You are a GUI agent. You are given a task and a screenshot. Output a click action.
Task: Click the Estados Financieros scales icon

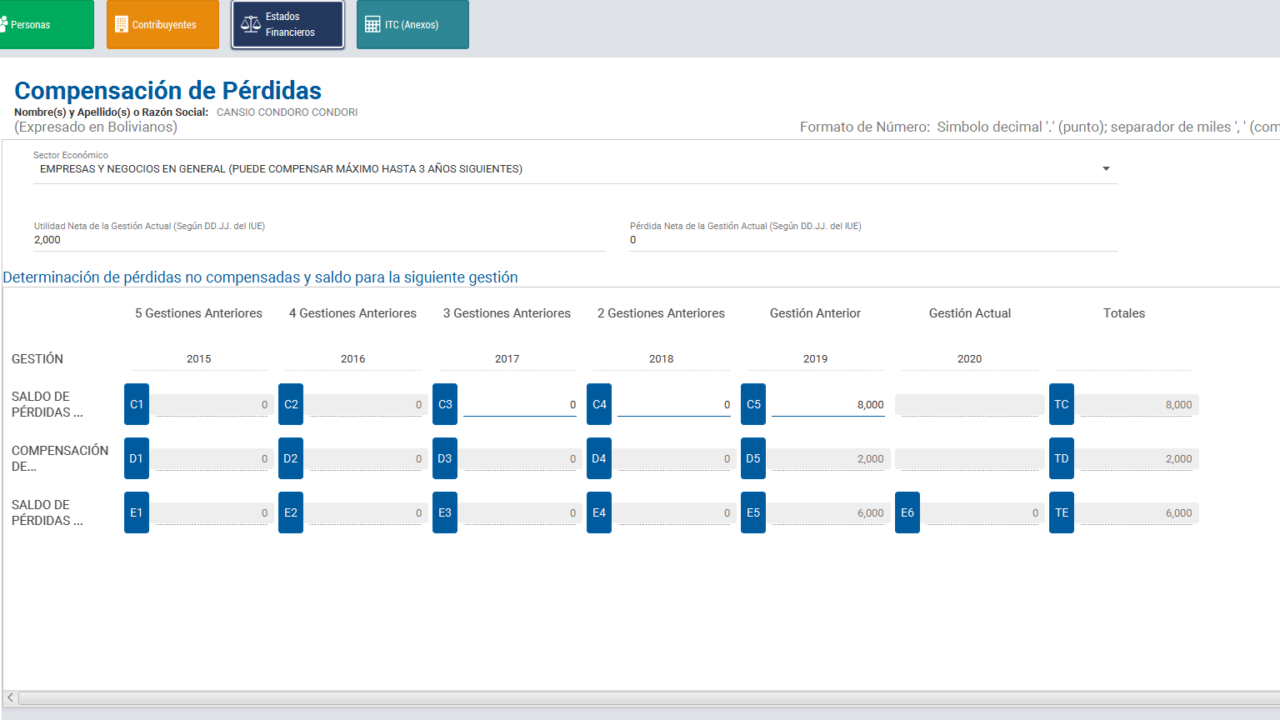click(x=250, y=24)
